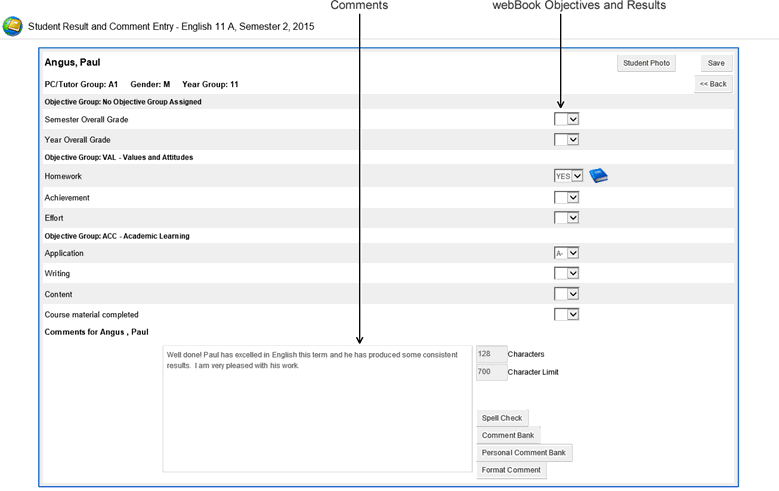This screenshot has height=491, width=779.
Task: Open Achievement result dropdown
Action: pos(566,197)
